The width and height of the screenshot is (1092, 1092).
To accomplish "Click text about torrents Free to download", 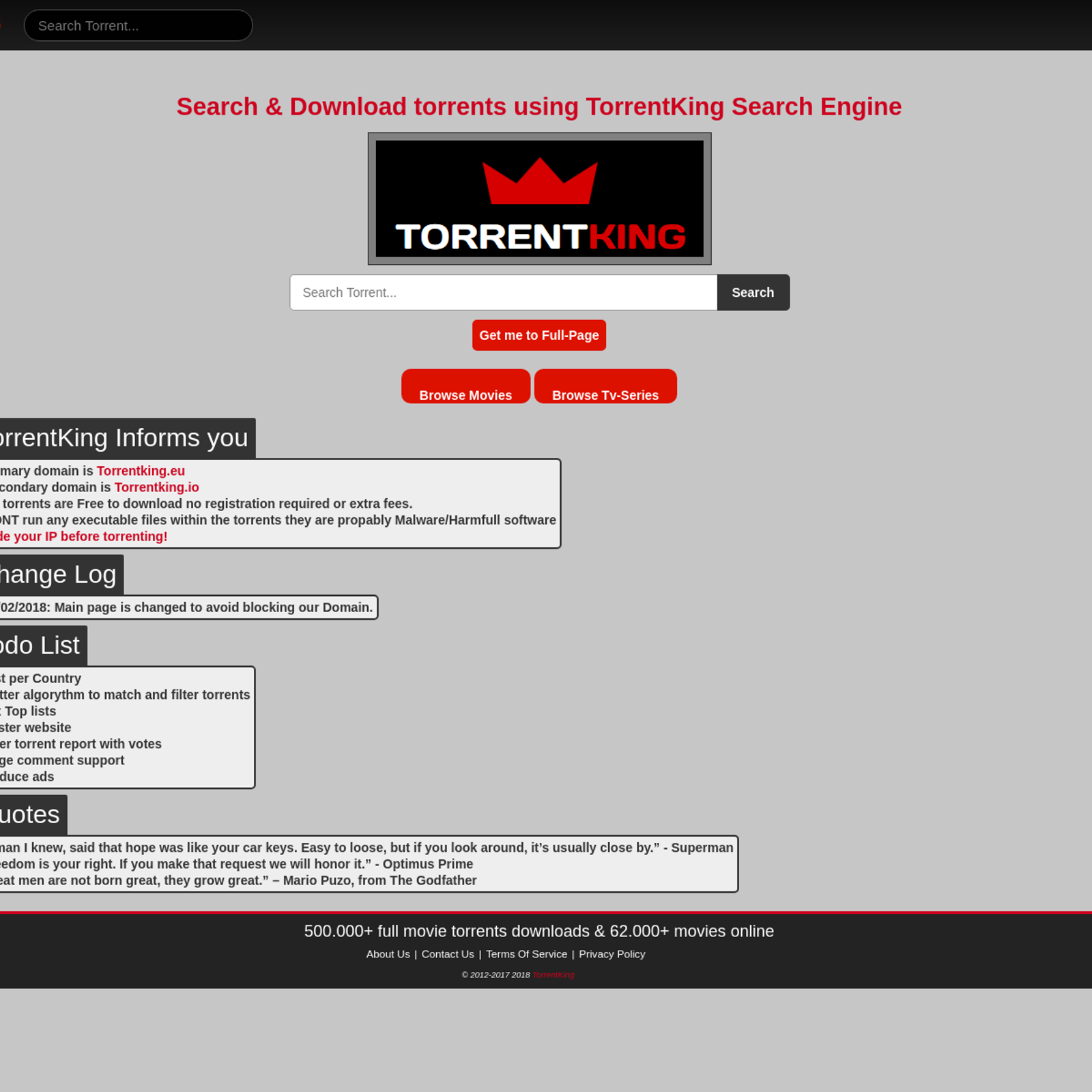I will (x=206, y=504).
